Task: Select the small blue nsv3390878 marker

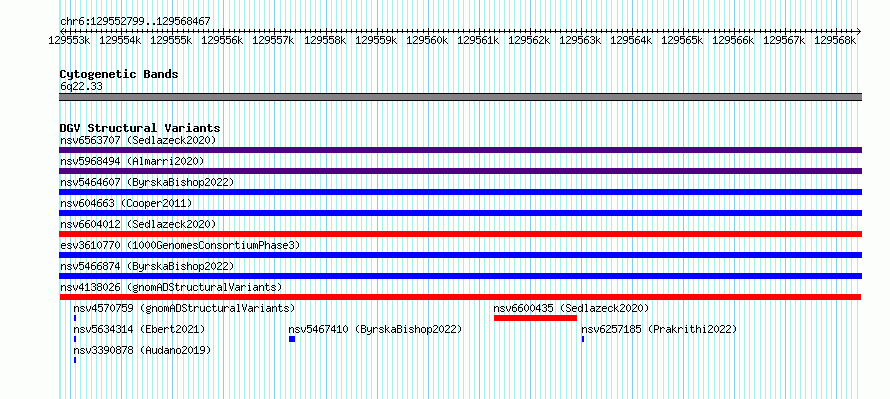Action: point(74,360)
